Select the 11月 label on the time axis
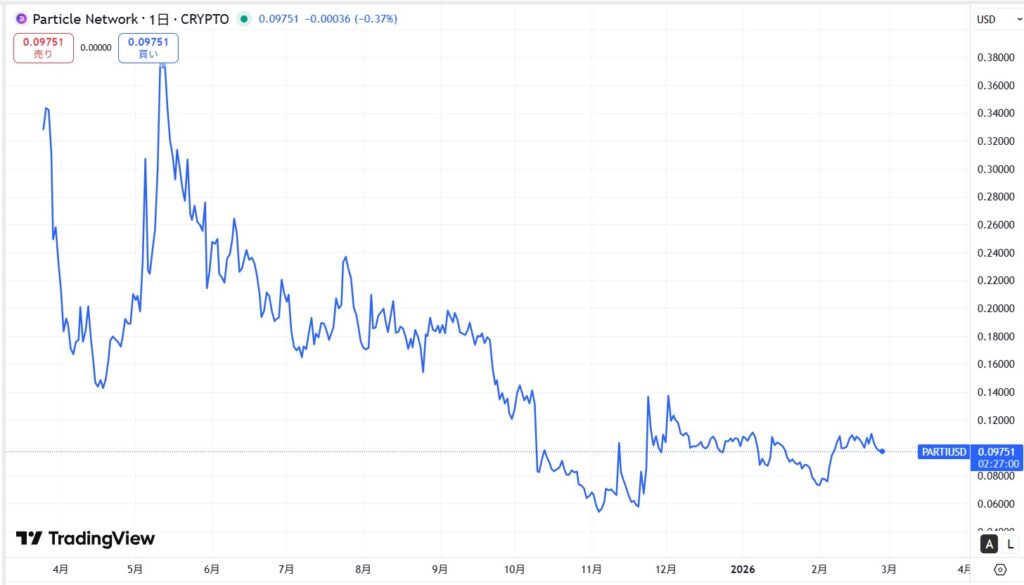Viewport: 1024px width, 585px height. [x=591, y=567]
